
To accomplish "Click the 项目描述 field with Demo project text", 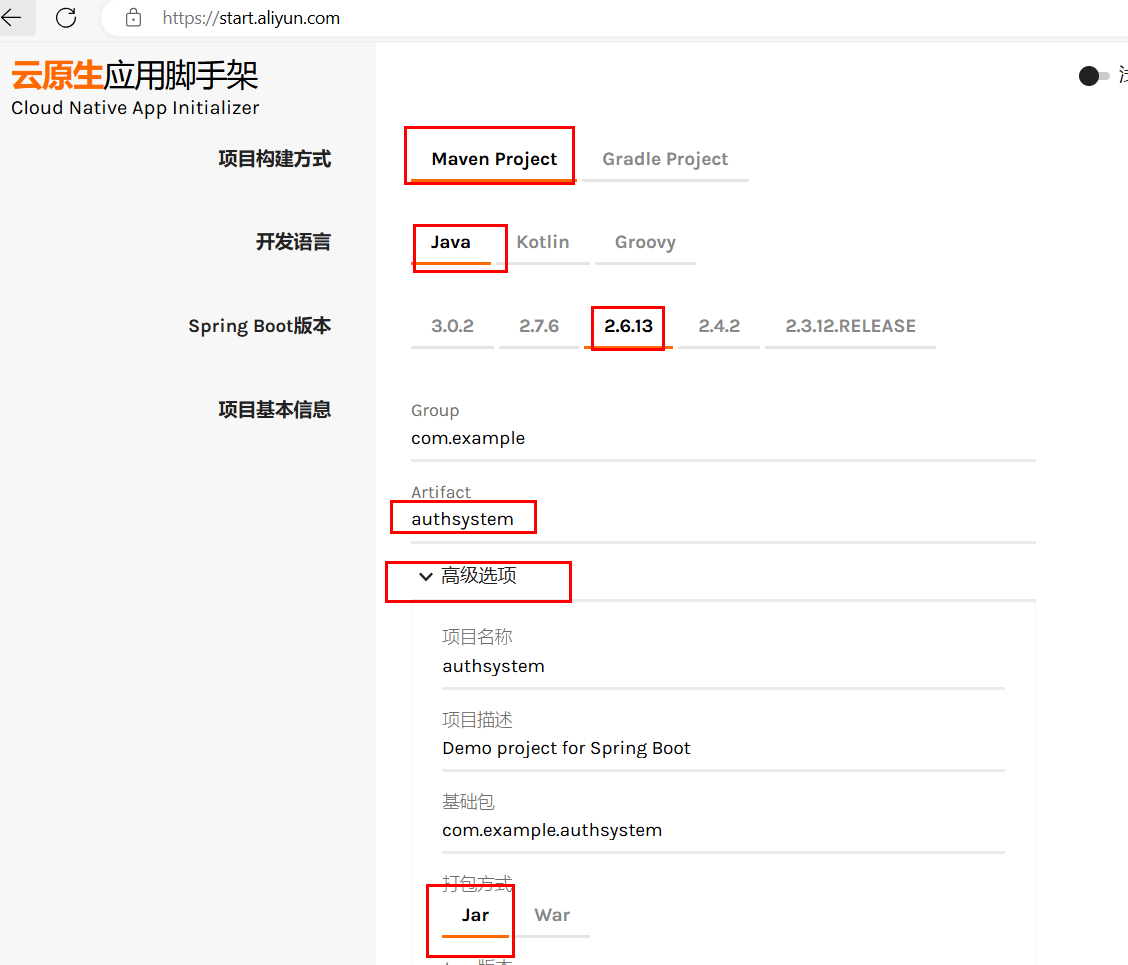I will pos(723,748).
